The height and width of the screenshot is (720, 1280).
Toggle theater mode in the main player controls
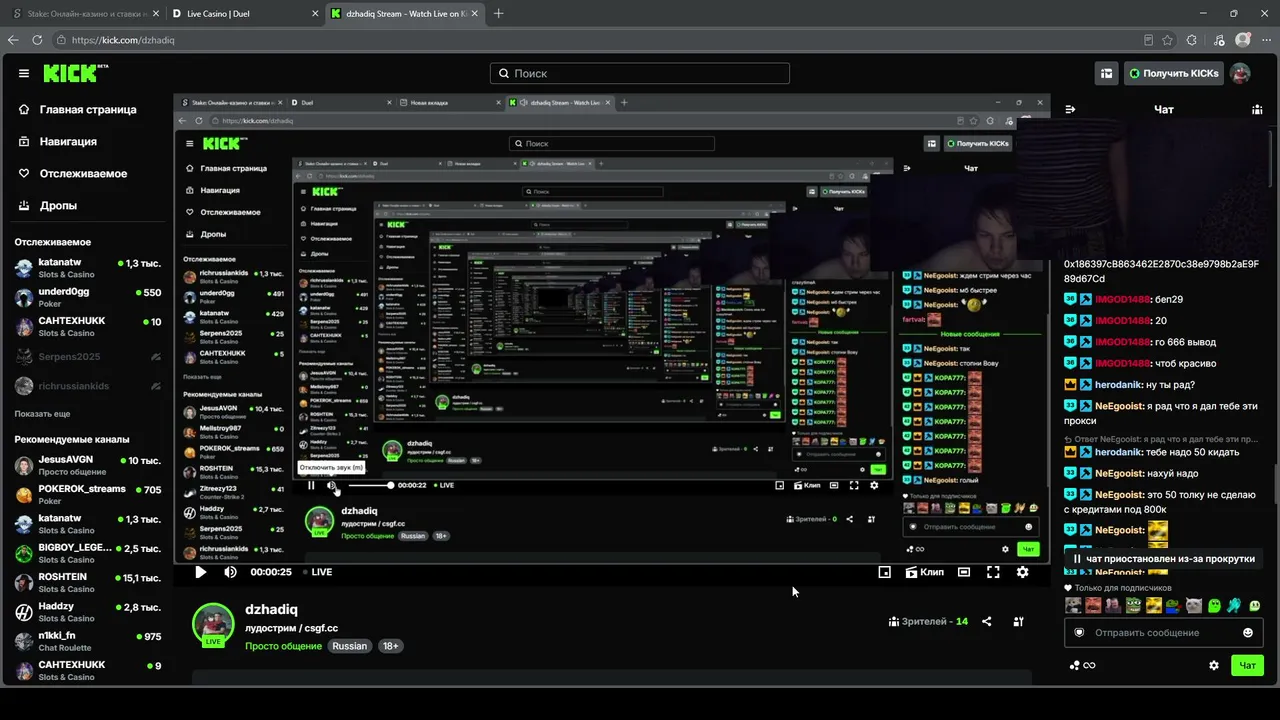[x=963, y=572]
